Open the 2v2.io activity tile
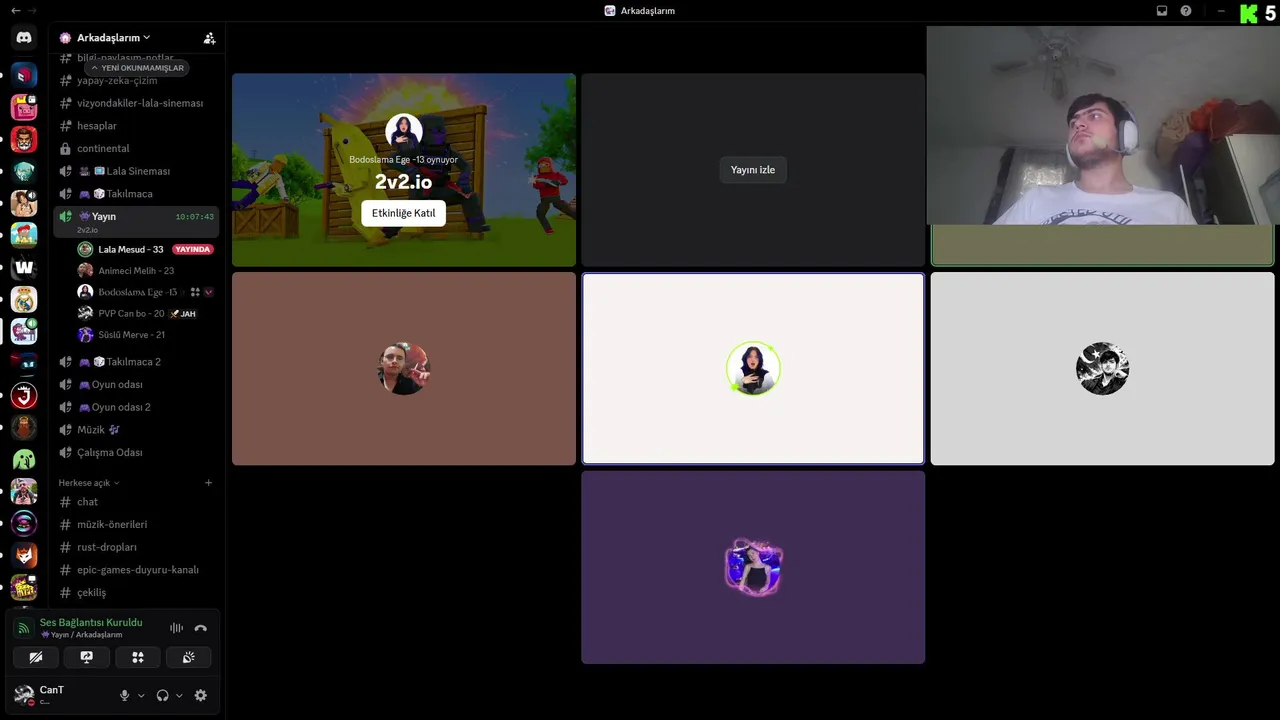Screen dimensions: 1280x720 (x=404, y=169)
